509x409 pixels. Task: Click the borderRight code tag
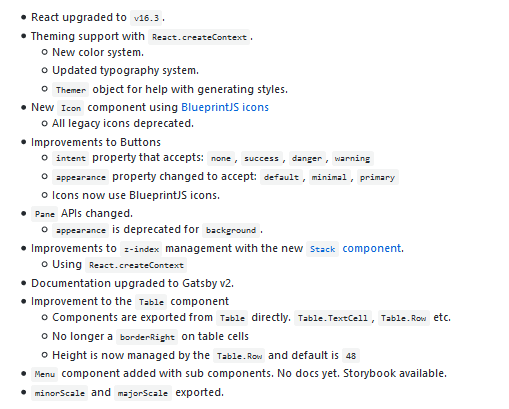pos(147,337)
